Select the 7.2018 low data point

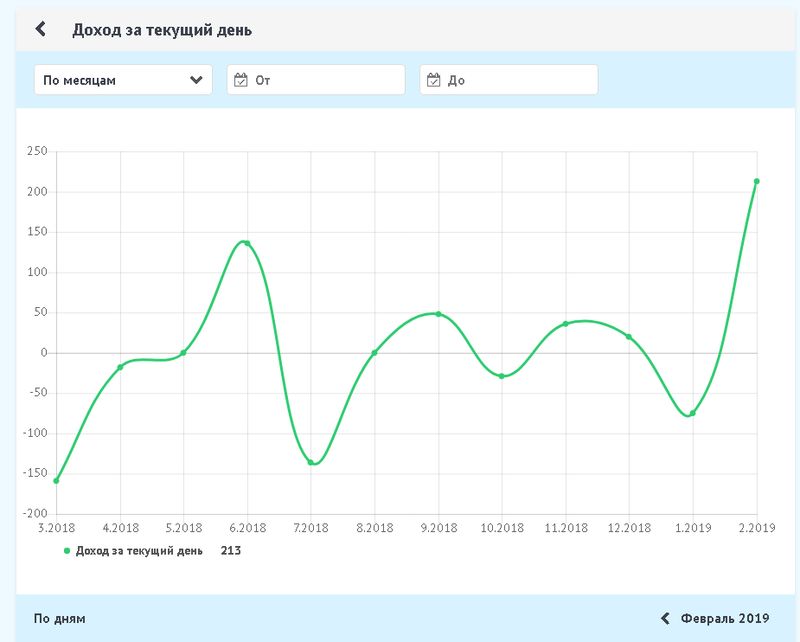click(x=311, y=462)
